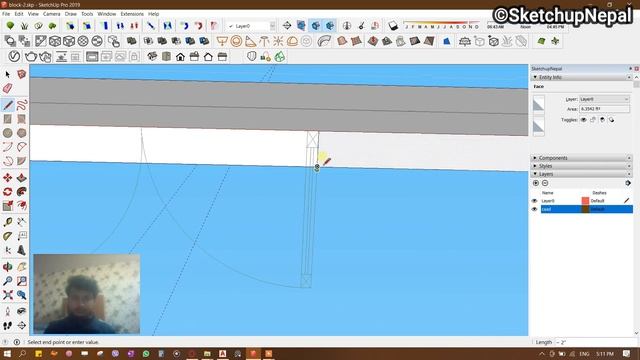Click the black house view icon
This screenshot has height=360, width=640.
point(180,56)
